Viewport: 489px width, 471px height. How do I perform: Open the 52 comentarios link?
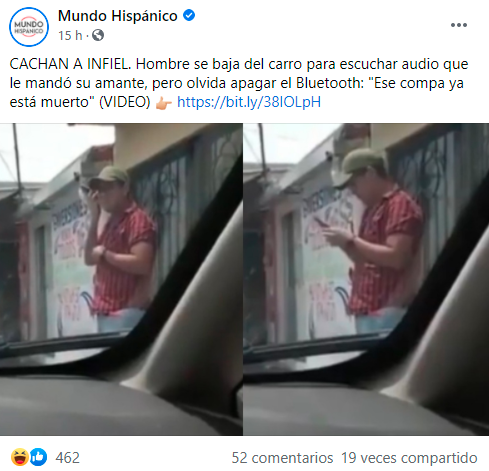[282, 458]
